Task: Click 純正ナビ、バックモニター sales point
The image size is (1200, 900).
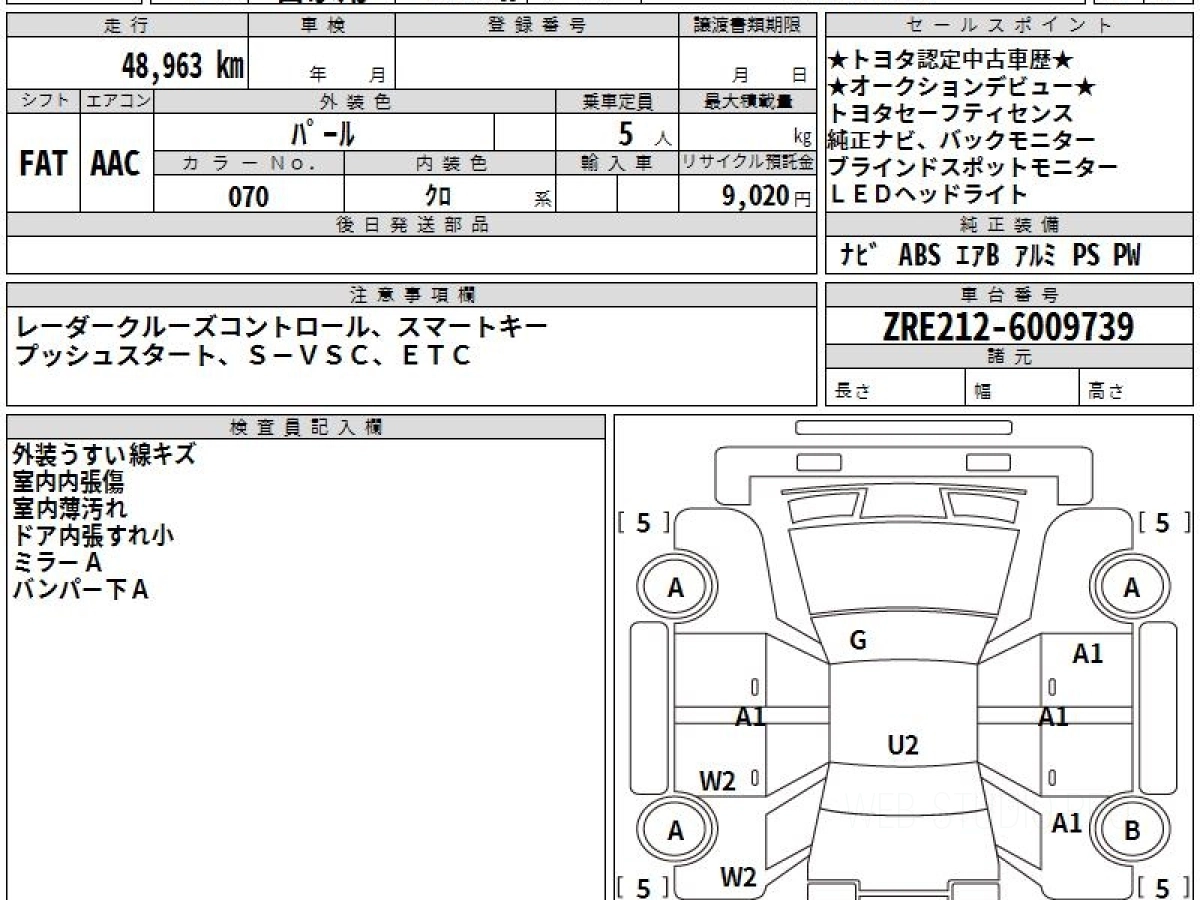Action: pyautogui.click(x=962, y=141)
